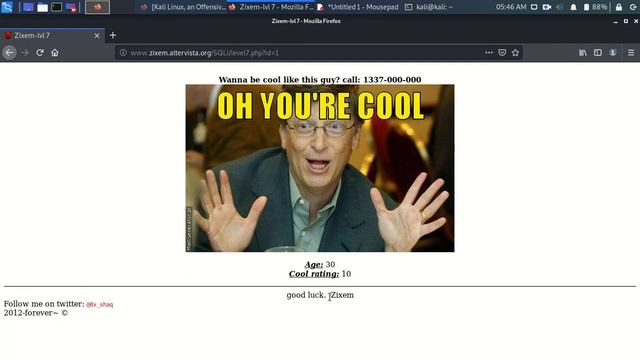Launch the terminal emulator from the panel
The width and height of the screenshot is (640, 360).
pyautogui.click(x=56, y=7)
